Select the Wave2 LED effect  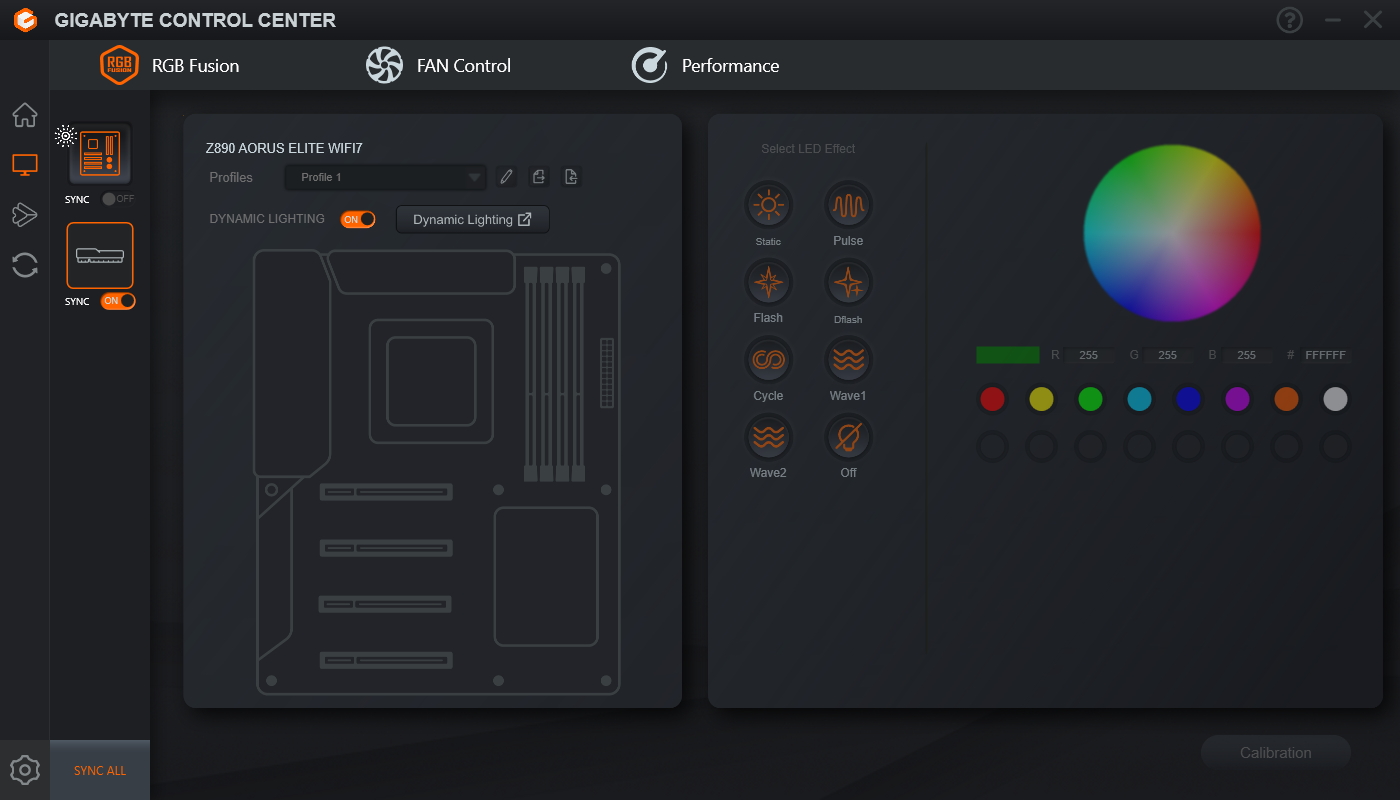(768, 437)
